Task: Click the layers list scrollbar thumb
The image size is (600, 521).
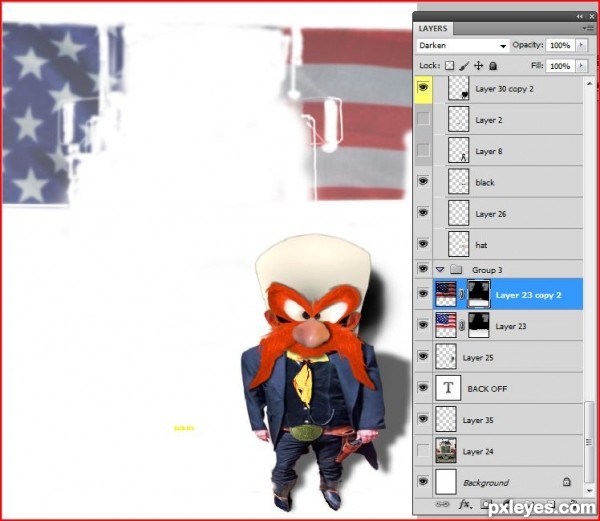Action: [x=590, y=442]
